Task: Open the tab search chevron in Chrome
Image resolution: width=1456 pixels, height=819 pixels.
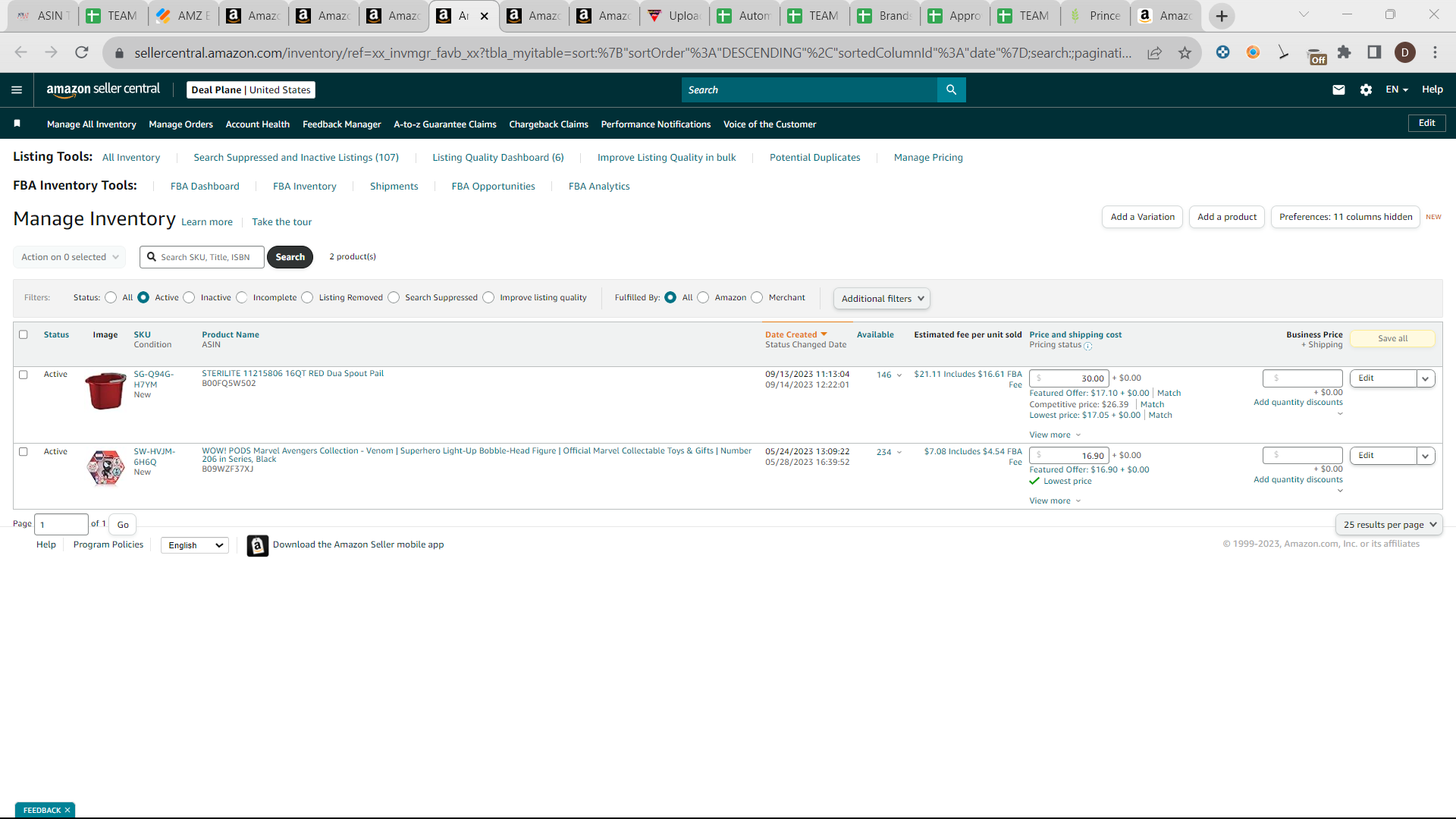Action: (1304, 14)
